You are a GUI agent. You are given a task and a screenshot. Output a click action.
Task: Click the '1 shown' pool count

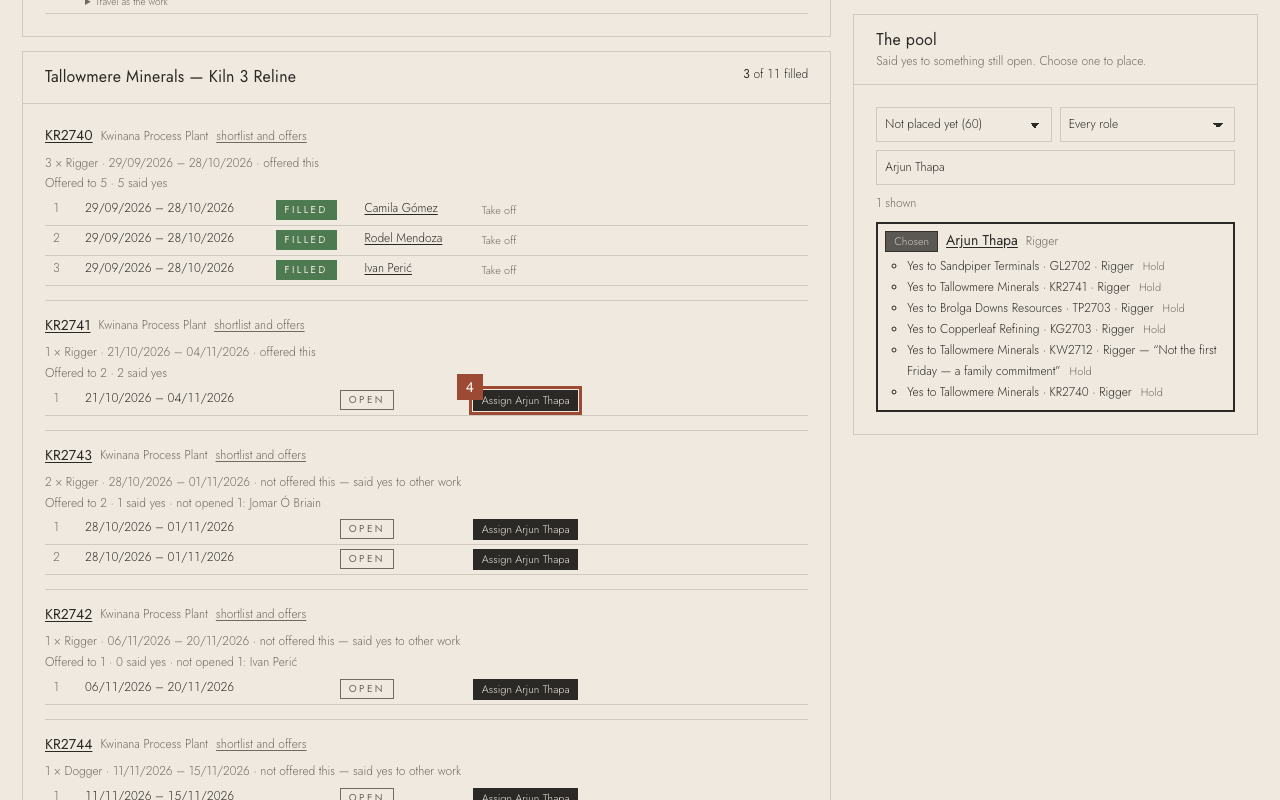(x=896, y=203)
